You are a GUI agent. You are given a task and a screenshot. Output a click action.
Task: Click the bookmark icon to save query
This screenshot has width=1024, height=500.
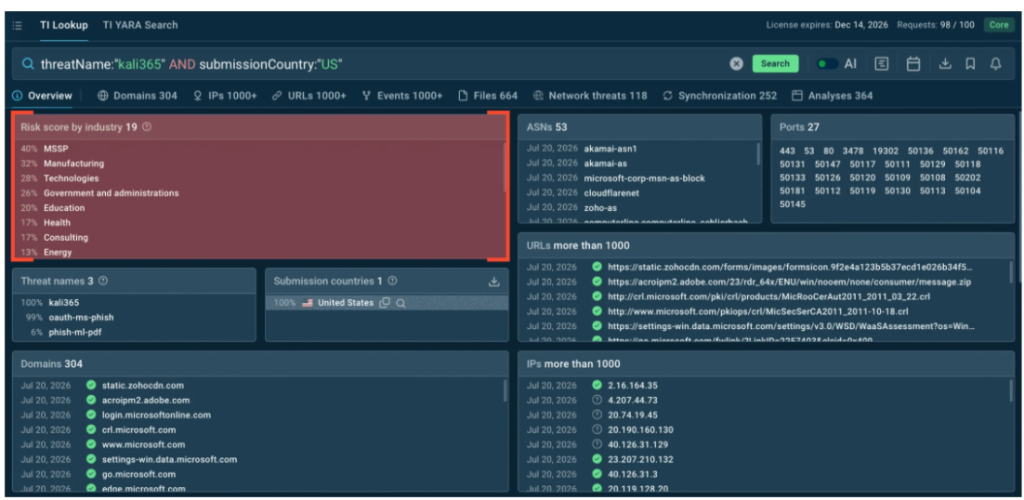(x=970, y=64)
